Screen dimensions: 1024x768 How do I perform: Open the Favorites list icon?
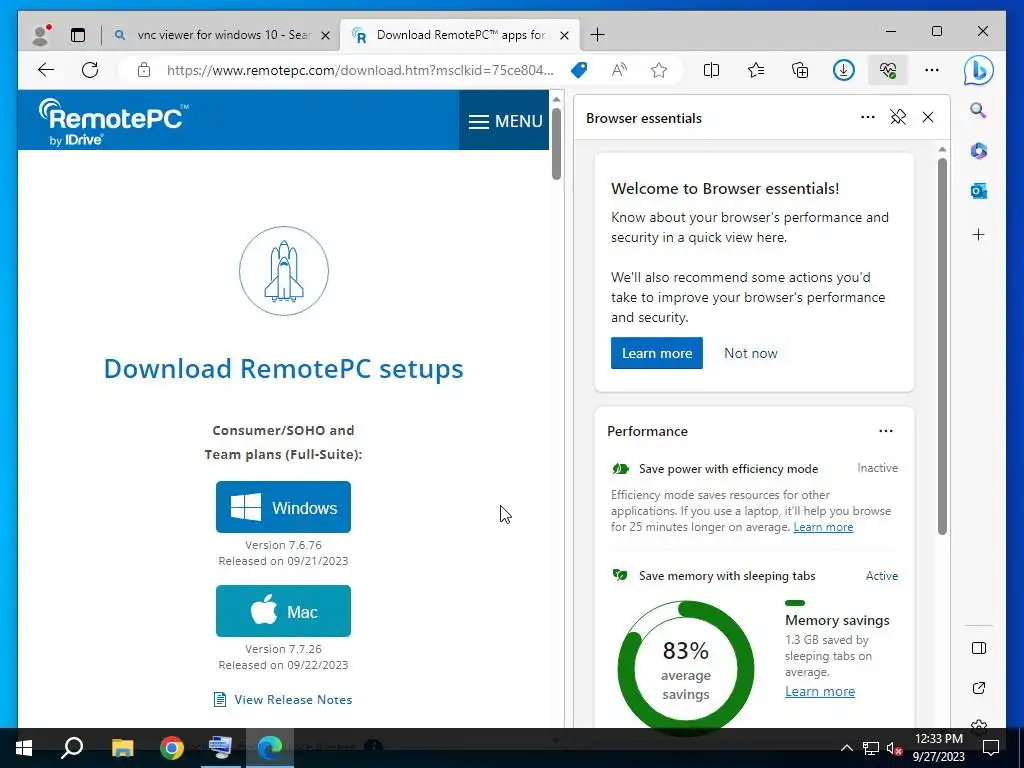pyautogui.click(x=756, y=70)
